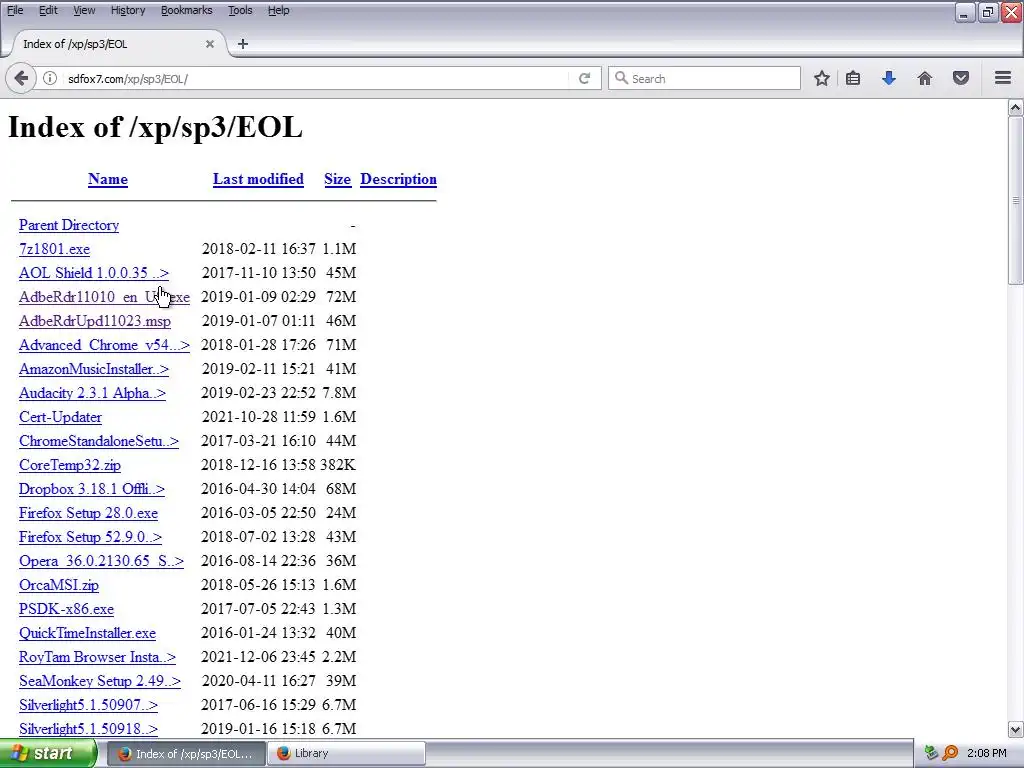Bookmark this page with the star icon
1024x768 pixels.
[x=822, y=78]
